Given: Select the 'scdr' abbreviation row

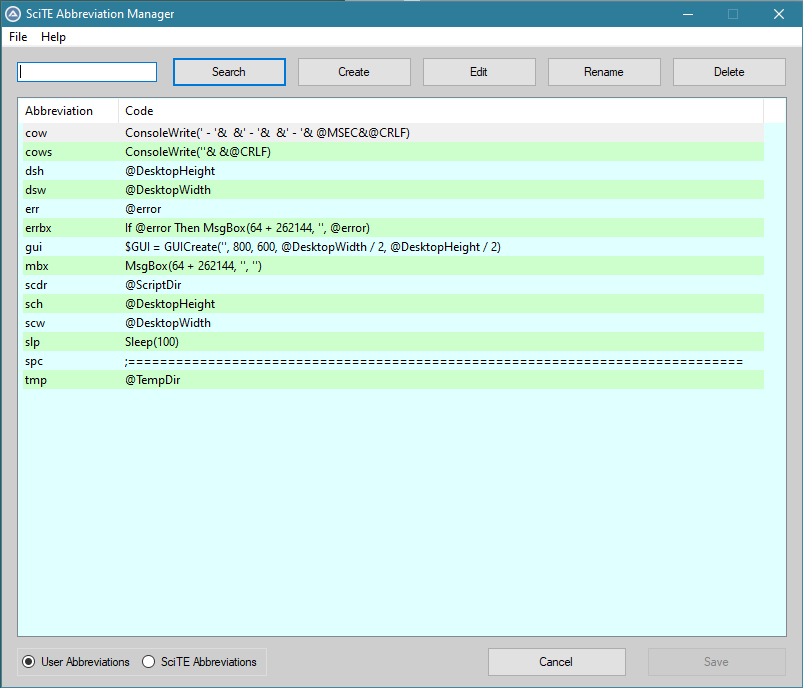Looking at the screenshot, I should [393, 285].
